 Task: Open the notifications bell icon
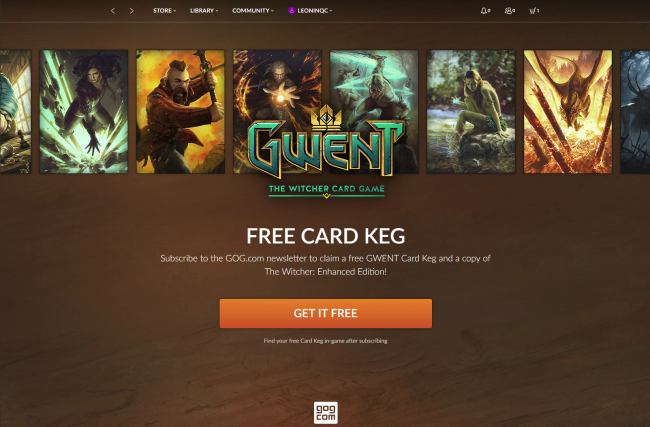coord(485,11)
